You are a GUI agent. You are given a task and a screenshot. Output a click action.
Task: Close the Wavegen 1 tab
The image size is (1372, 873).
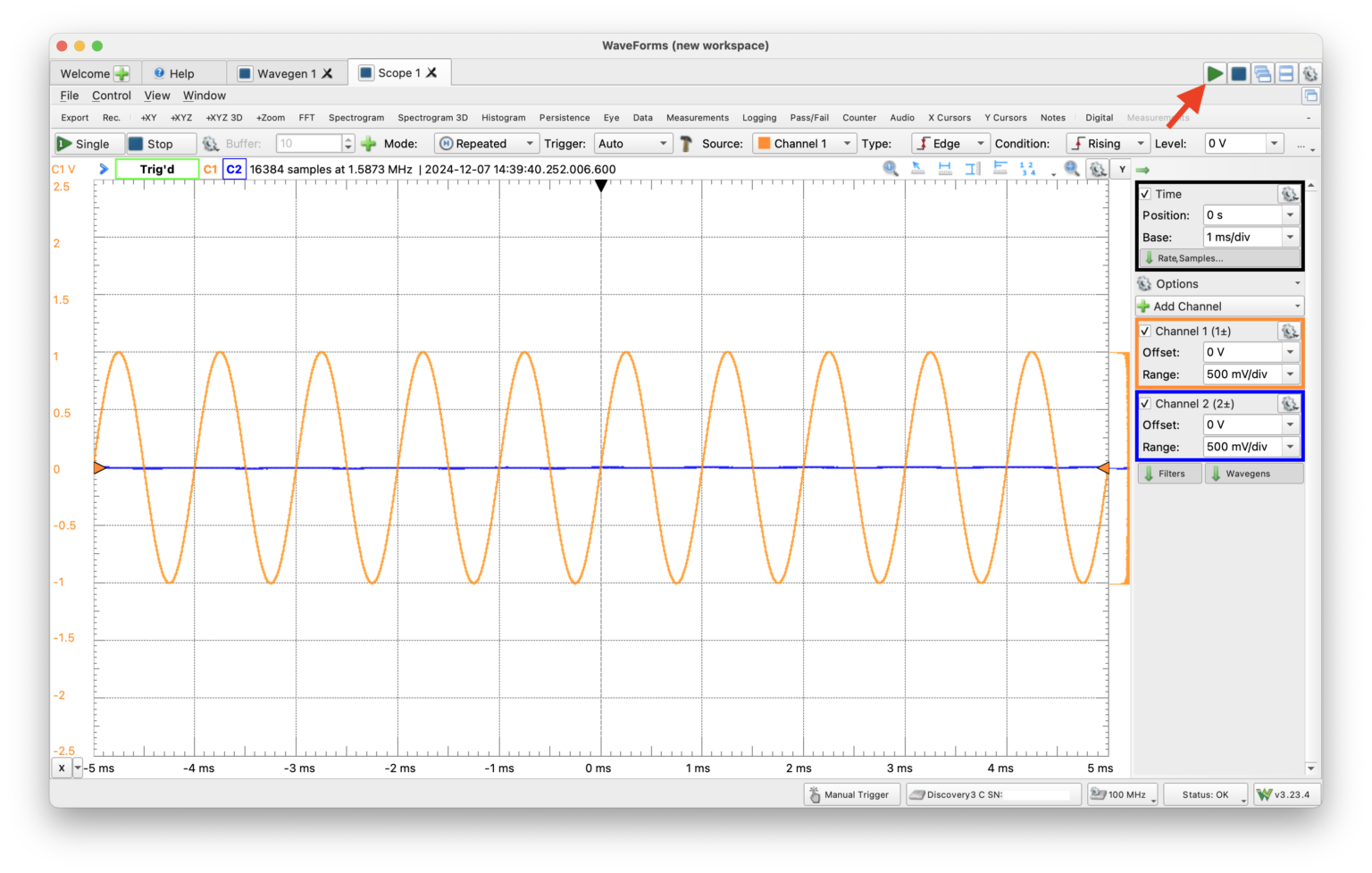coord(328,73)
